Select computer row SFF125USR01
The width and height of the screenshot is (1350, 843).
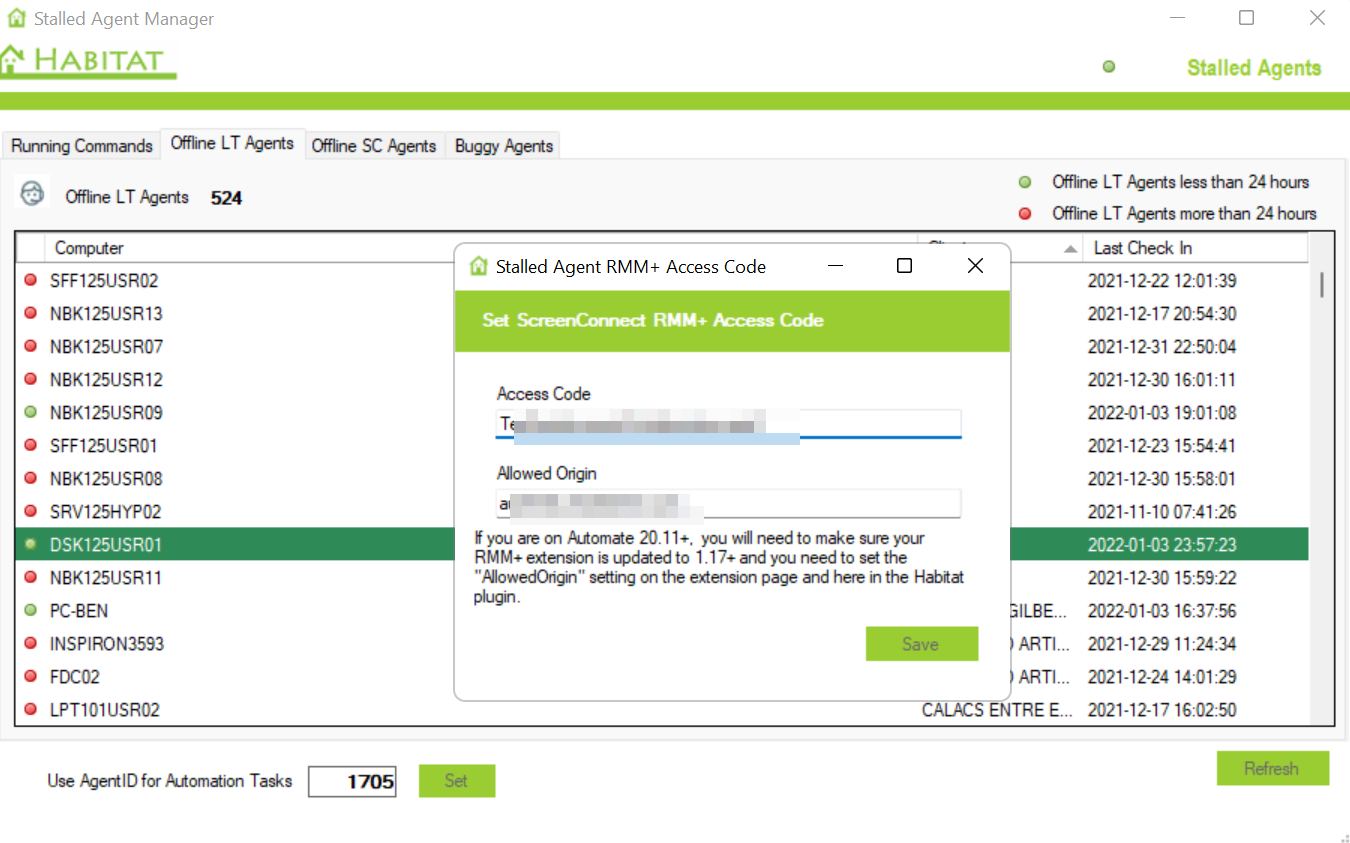pos(104,446)
